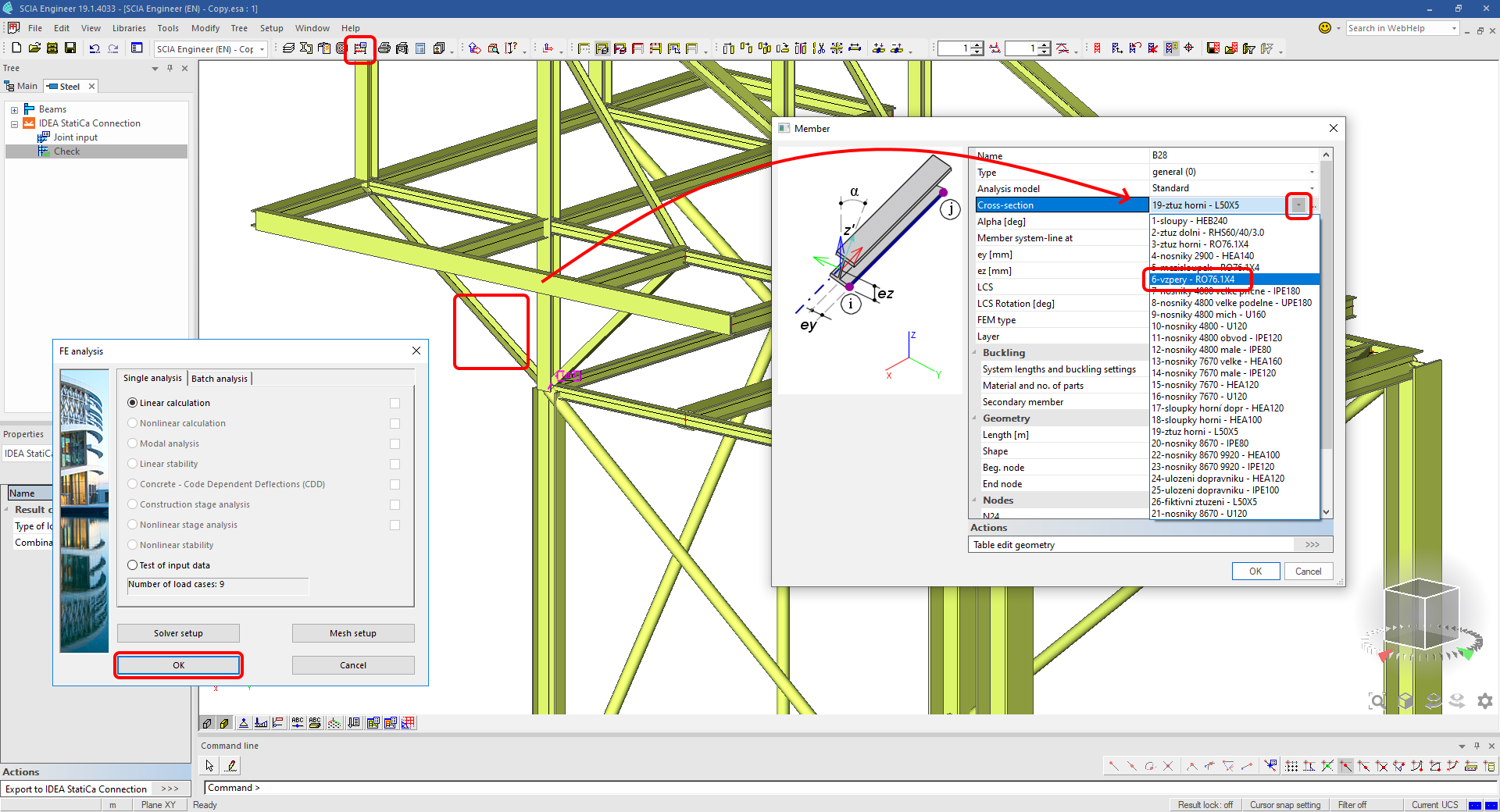Screen dimensions: 1500x812
Task: Click the settings gear in 3D view
Action: [1484, 701]
